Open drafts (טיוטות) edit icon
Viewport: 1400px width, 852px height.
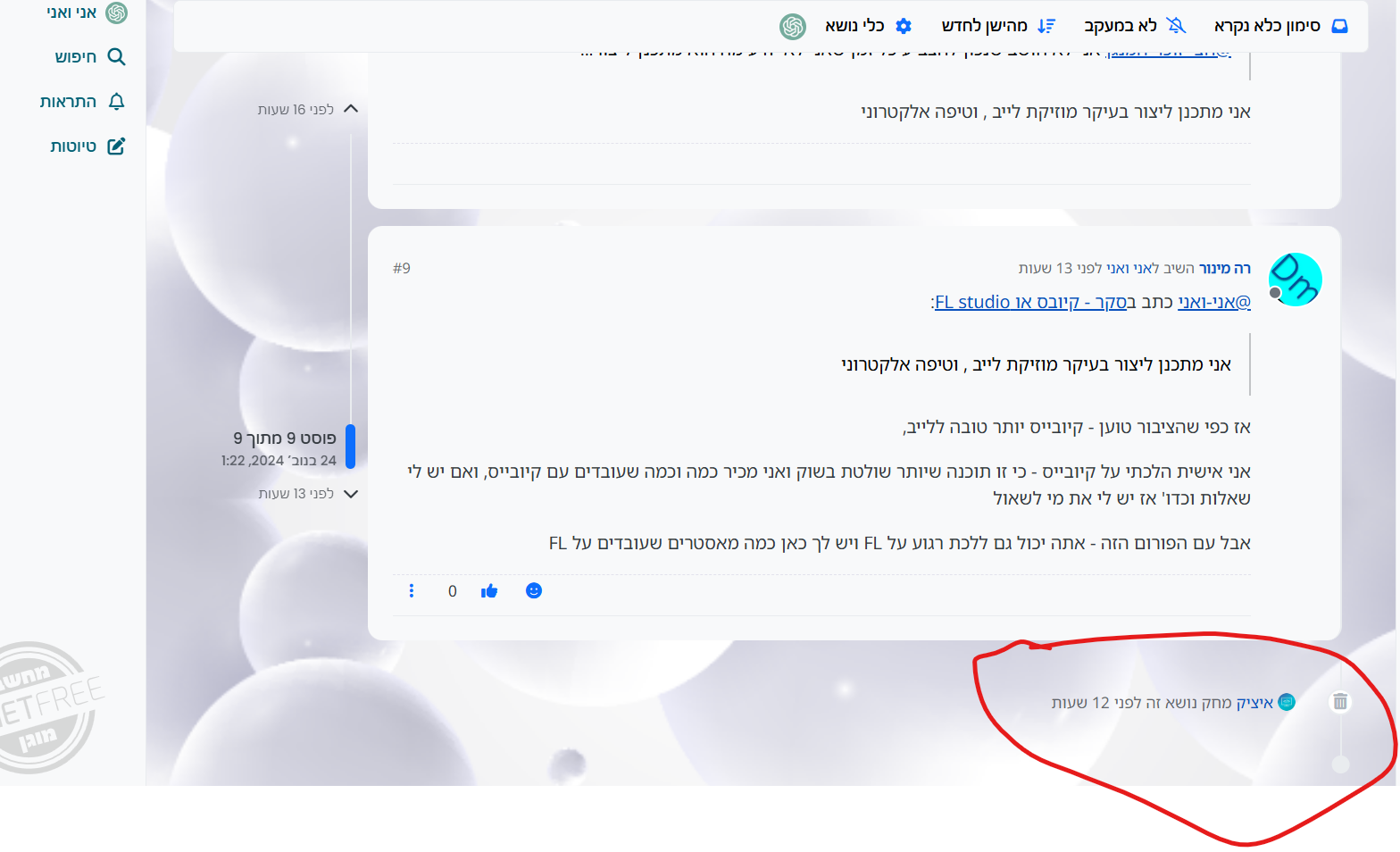click(x=116, y=146)
